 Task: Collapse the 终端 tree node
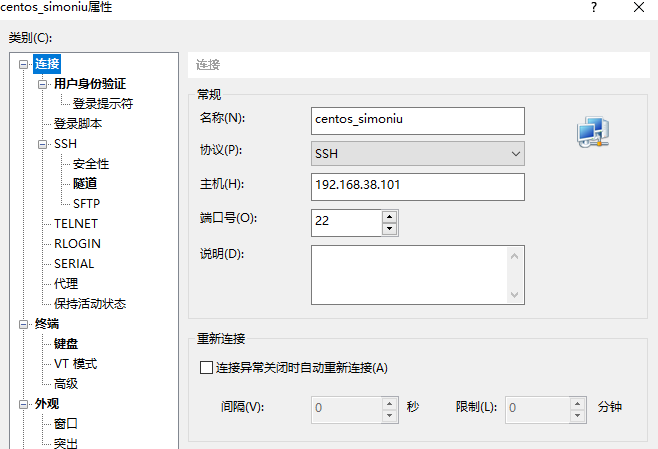point(24,324)
